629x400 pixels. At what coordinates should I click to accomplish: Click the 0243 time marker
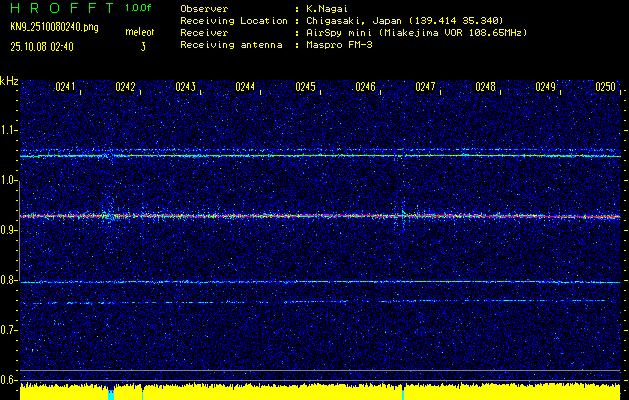coord(186,87)
